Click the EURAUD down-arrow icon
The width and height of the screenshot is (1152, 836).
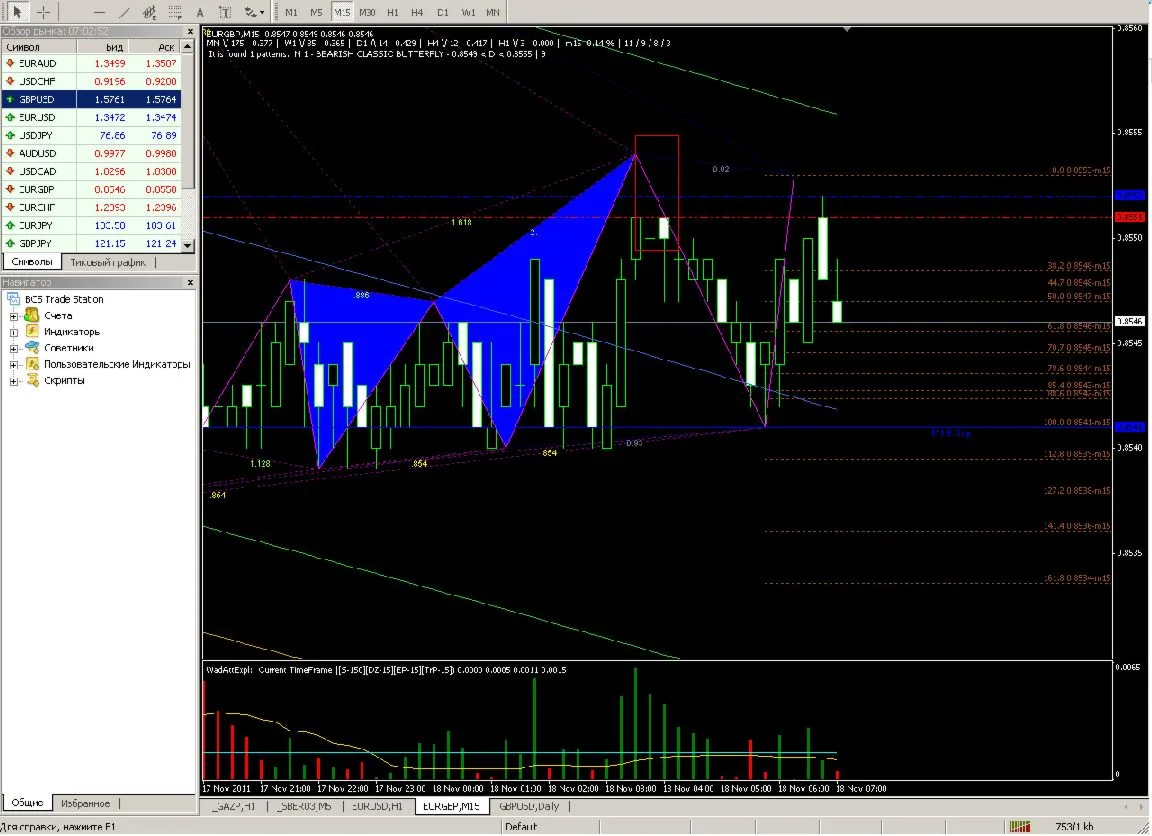pos(10,63)
